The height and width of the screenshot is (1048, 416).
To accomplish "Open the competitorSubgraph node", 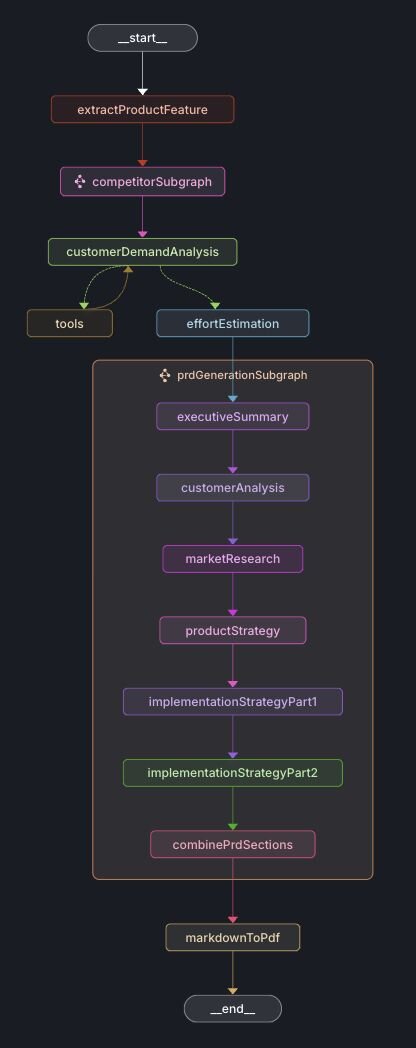I will tap(142, 181).
